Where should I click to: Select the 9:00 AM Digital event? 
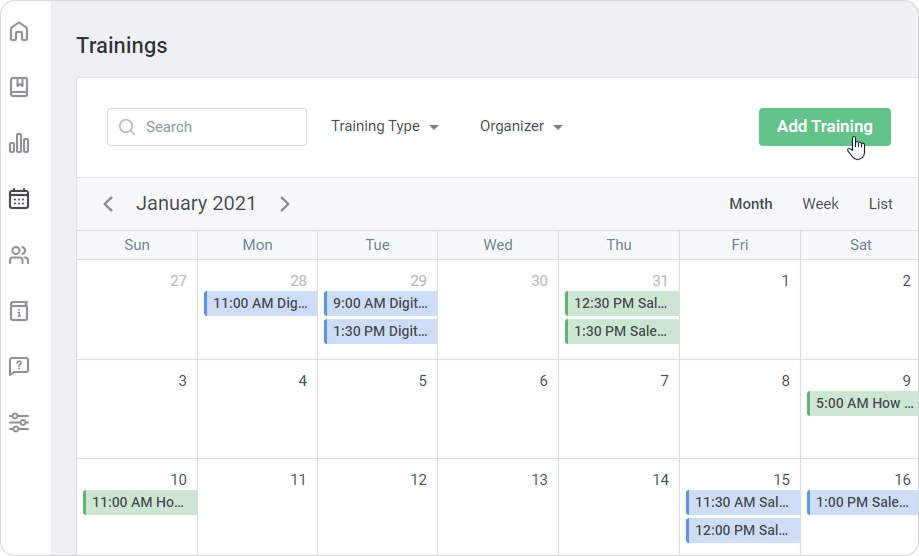tap(381, 303)
